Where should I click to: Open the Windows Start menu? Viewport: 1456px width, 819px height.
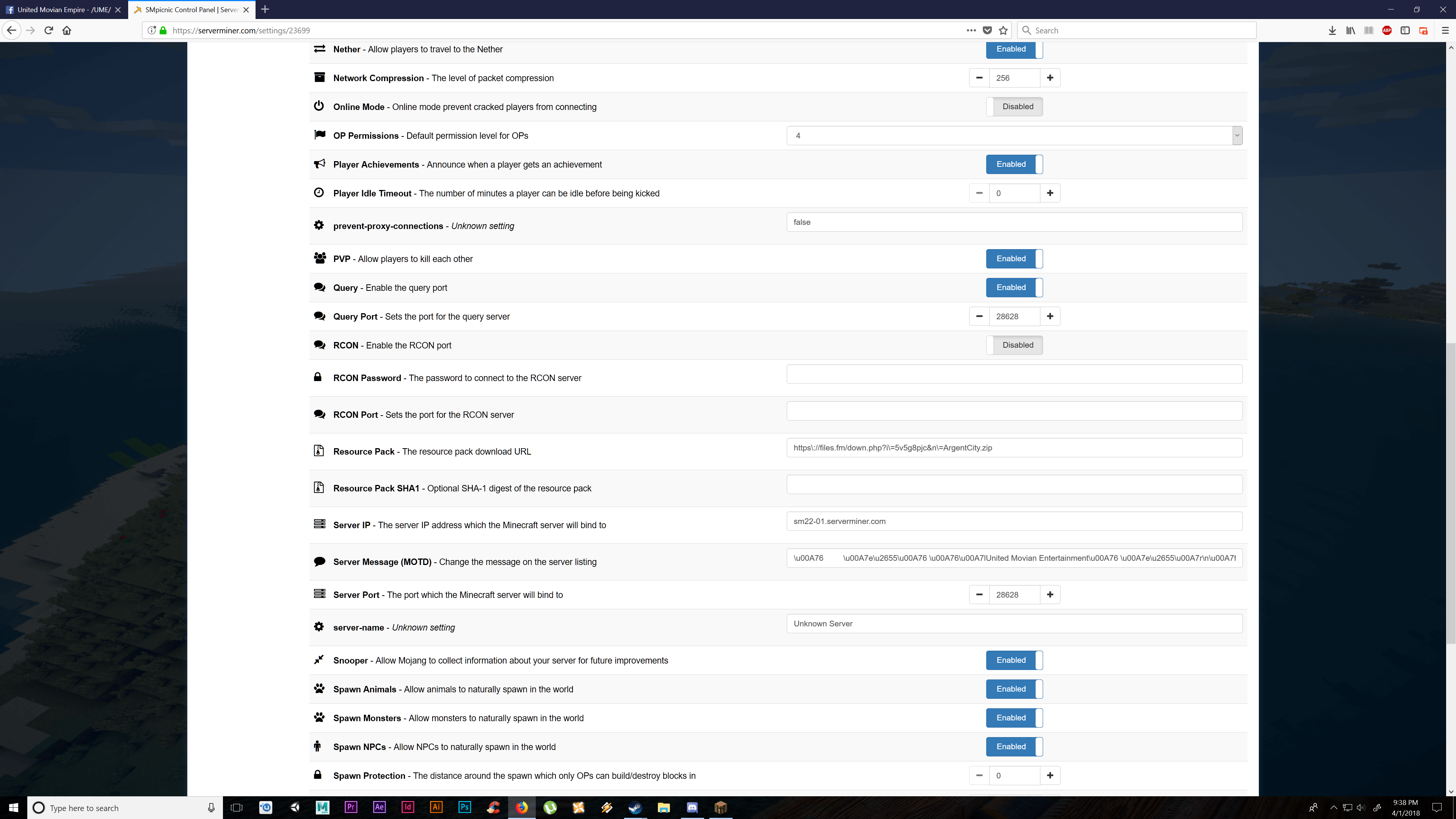14,808
